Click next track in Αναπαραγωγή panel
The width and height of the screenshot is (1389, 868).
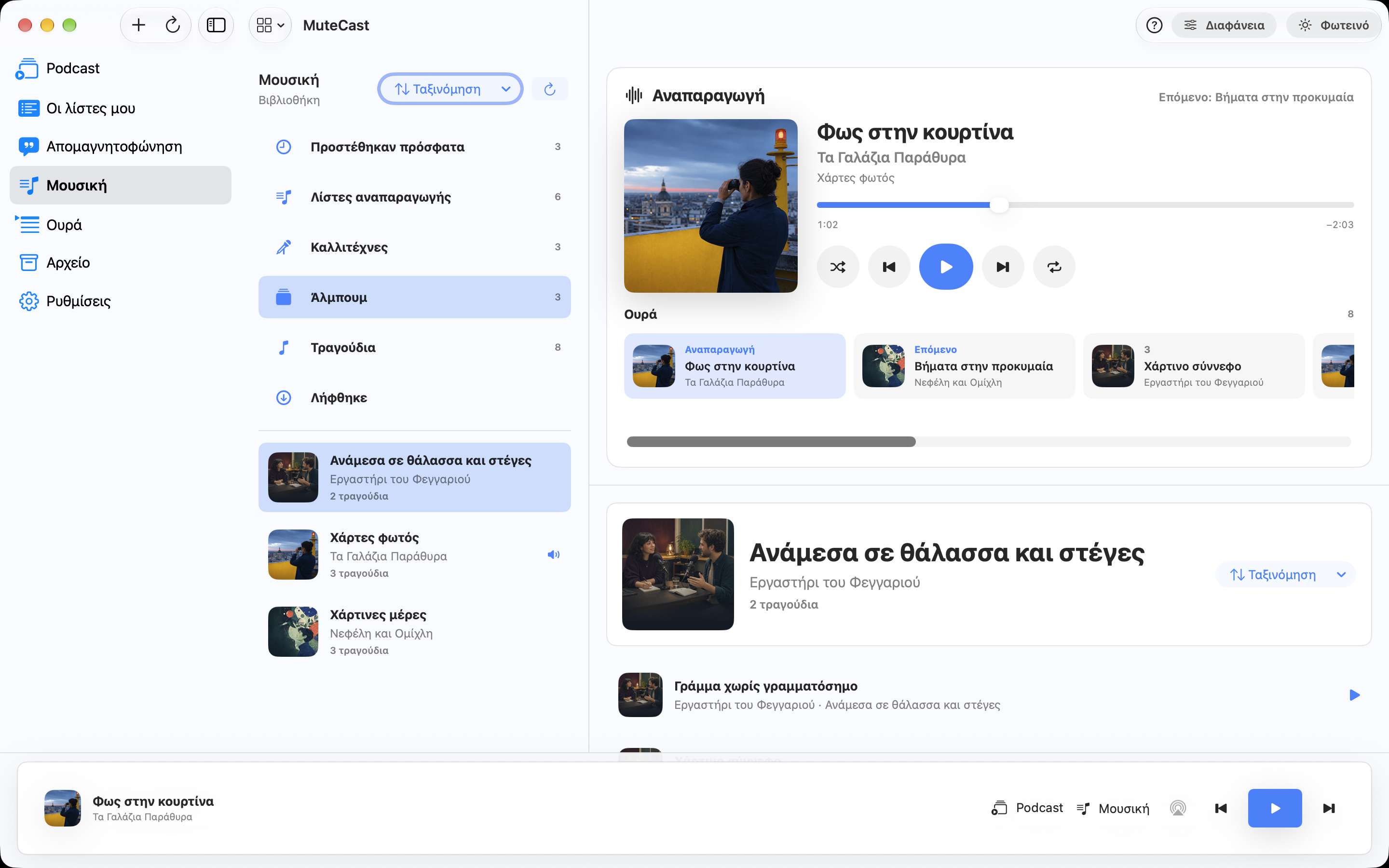1003,267
